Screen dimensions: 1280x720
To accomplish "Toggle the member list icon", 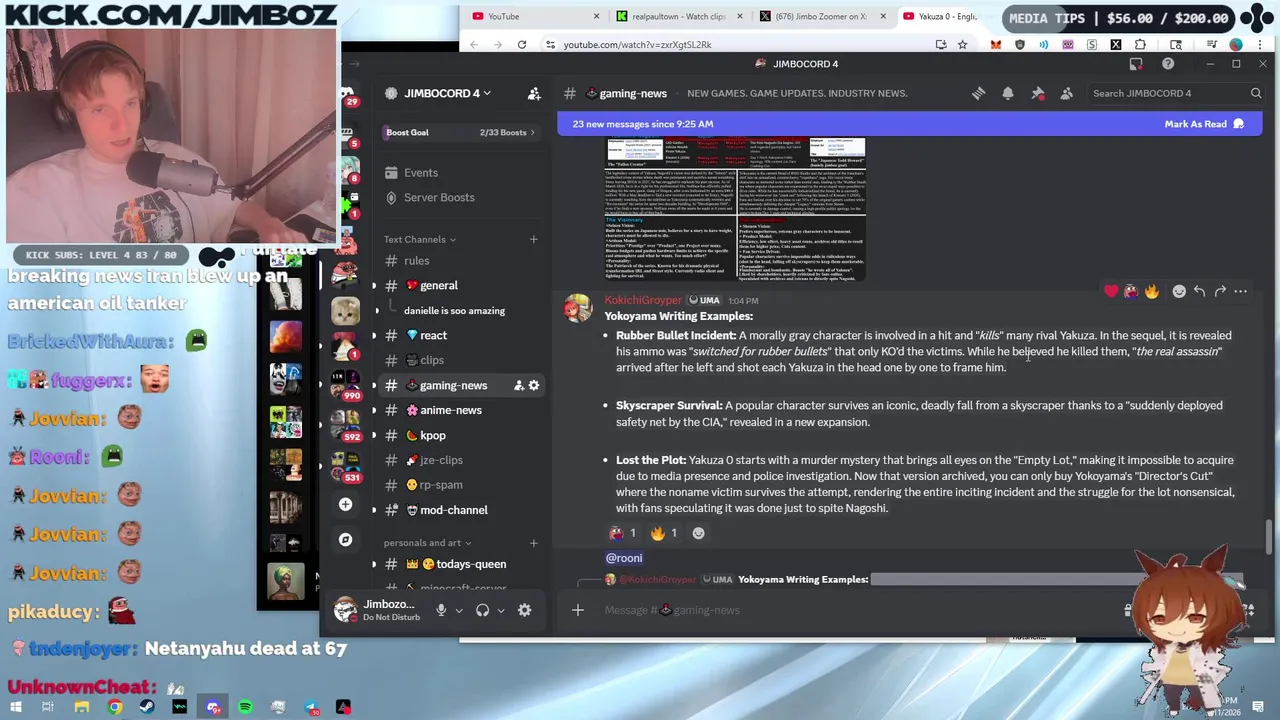I will pyautogui.click(x=1067, y=93).
